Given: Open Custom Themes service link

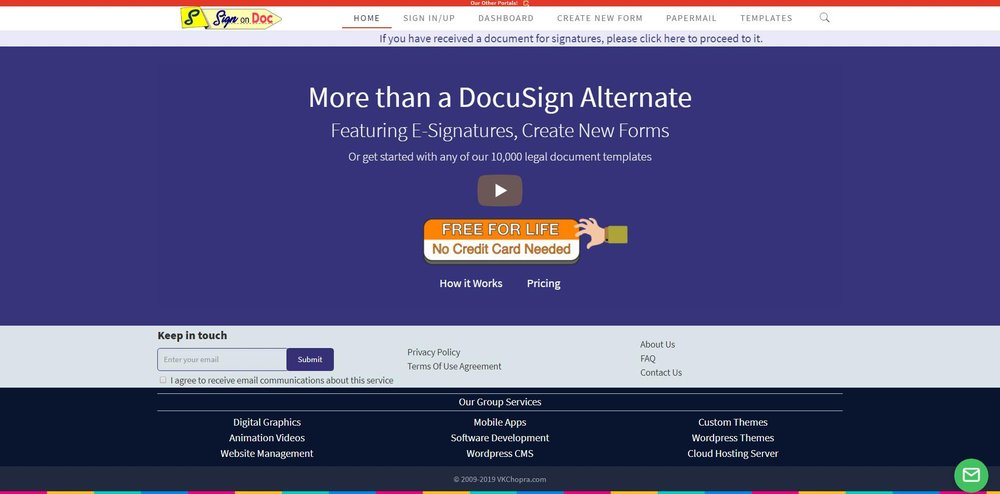Looking at the screenshot, I should click(733, 422).
